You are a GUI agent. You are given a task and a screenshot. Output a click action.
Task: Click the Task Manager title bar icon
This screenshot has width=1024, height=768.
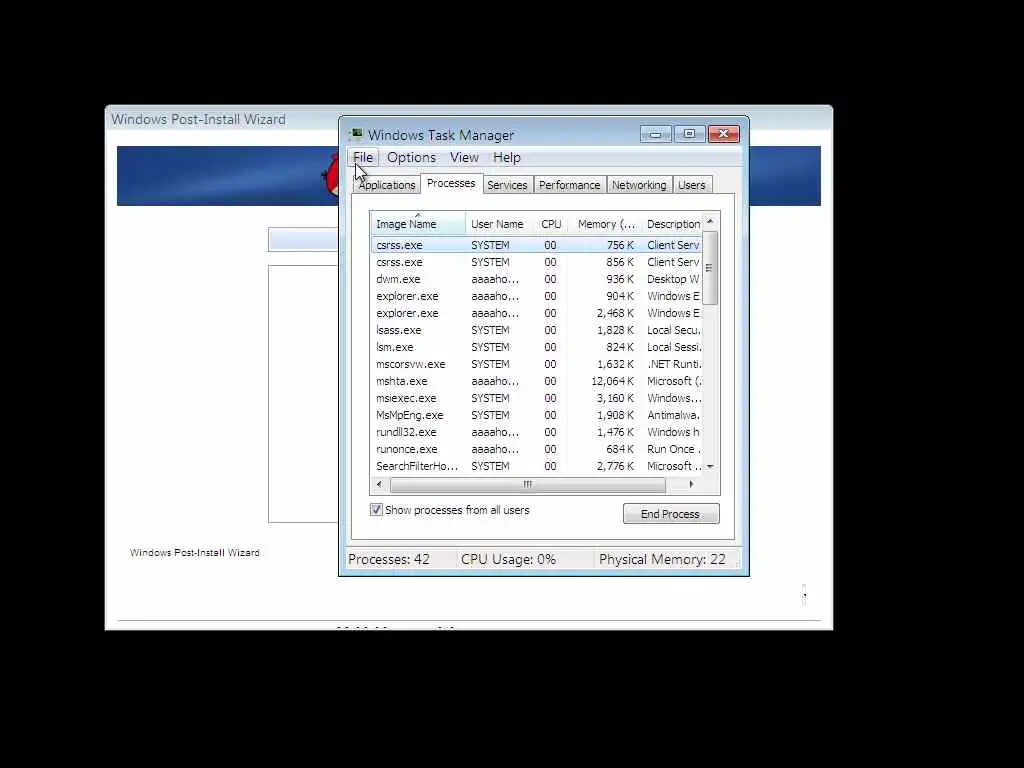click(x=356, y=135)
